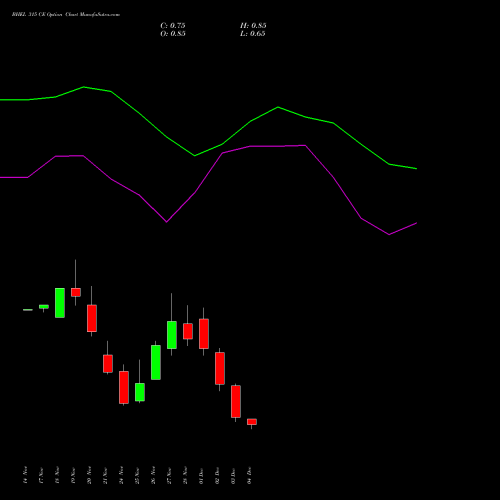Click the 'L: 0.65' low value
This screenshot has height=500, width=500.
click(253, 34)
